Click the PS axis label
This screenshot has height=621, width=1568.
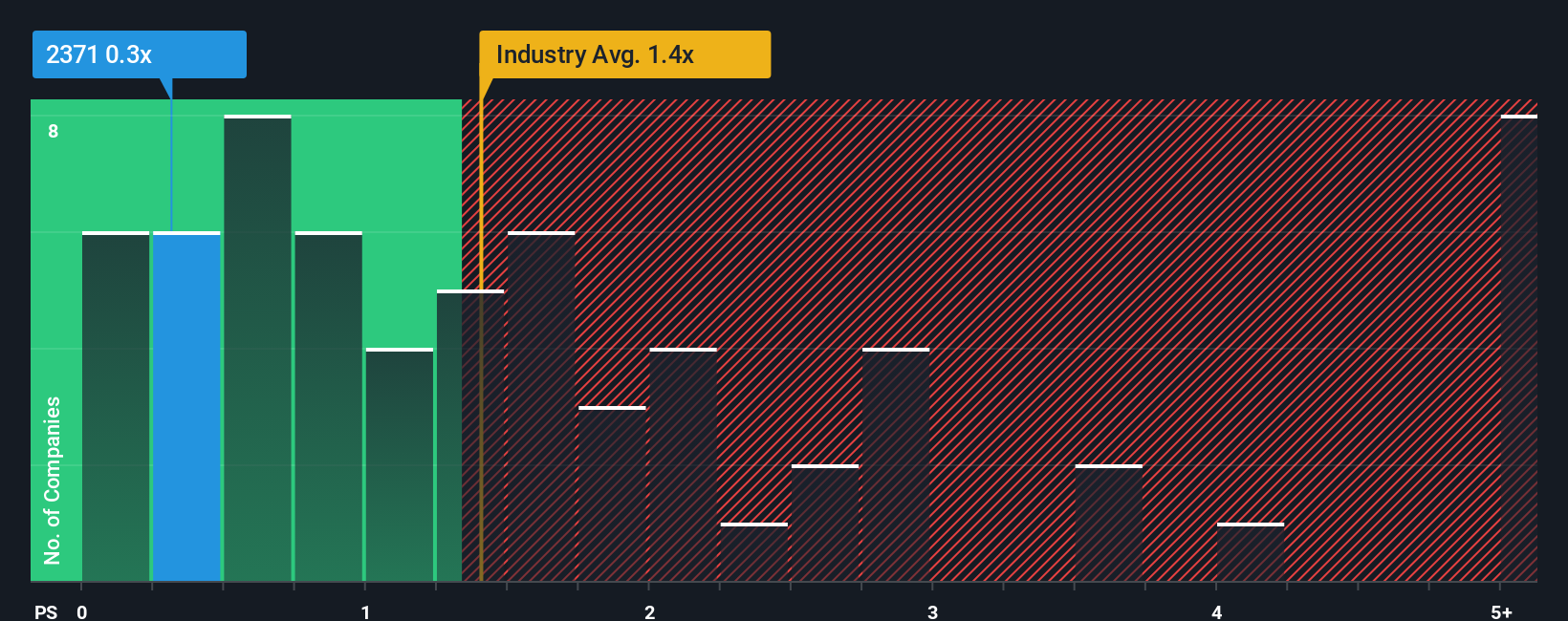click(x=46, y=611)
